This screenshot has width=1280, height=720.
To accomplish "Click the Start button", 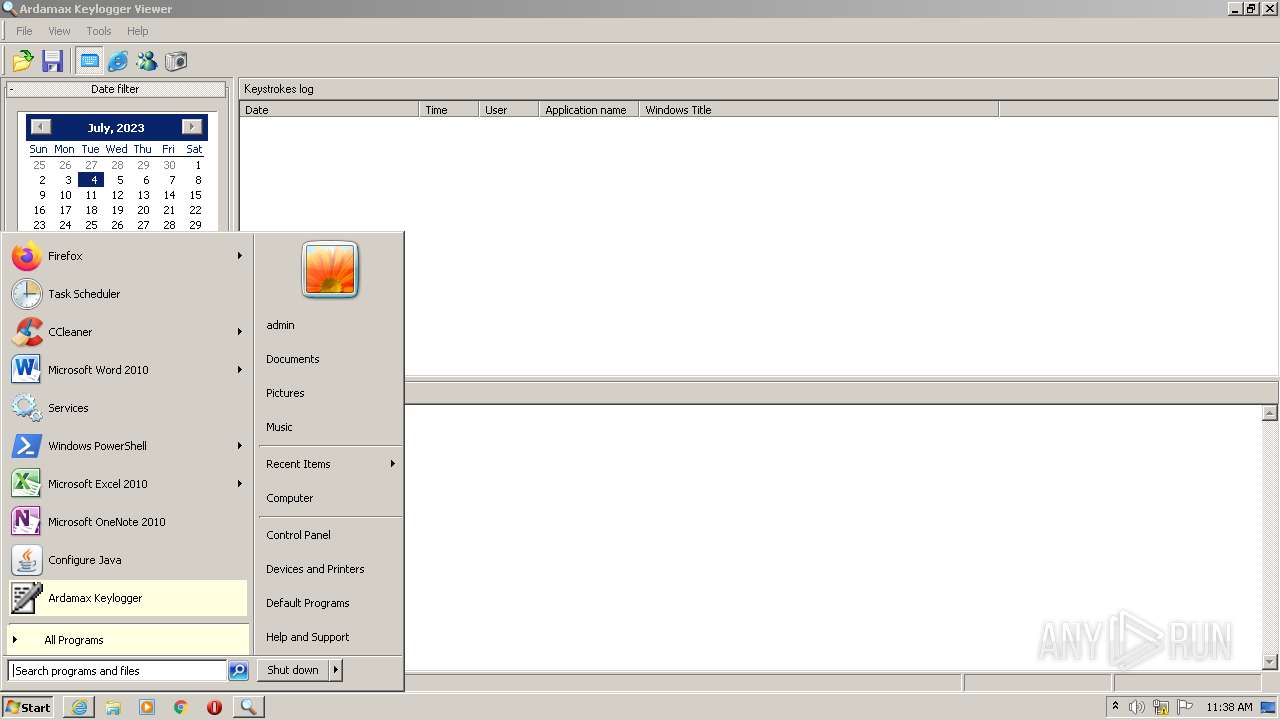I will 28,707.
